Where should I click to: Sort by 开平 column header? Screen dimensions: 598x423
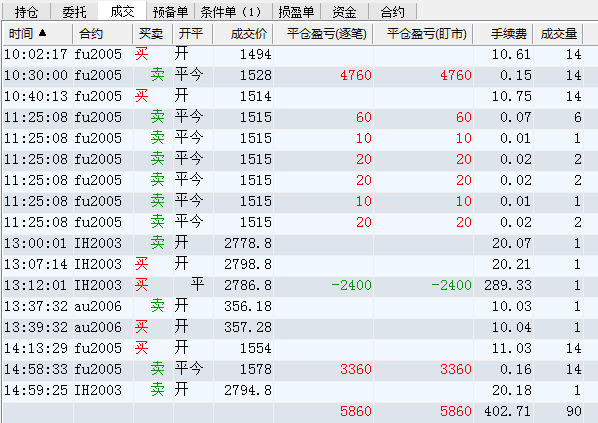[193, 34]
